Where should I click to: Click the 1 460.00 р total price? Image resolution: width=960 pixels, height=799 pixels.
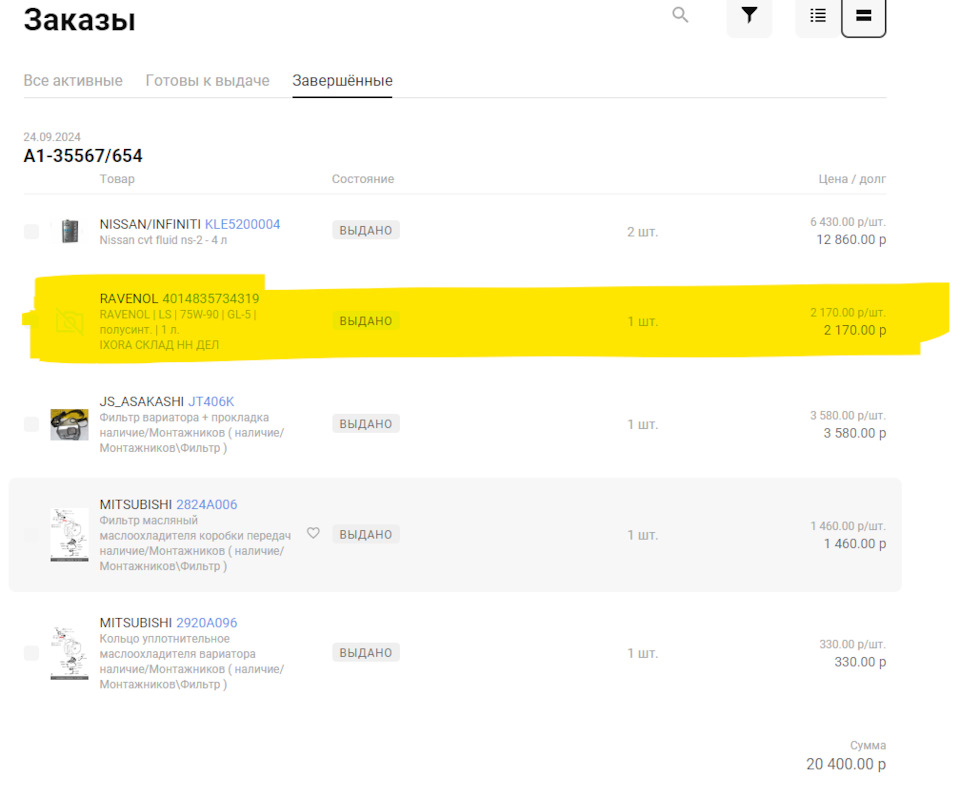[x=855, y=544]
